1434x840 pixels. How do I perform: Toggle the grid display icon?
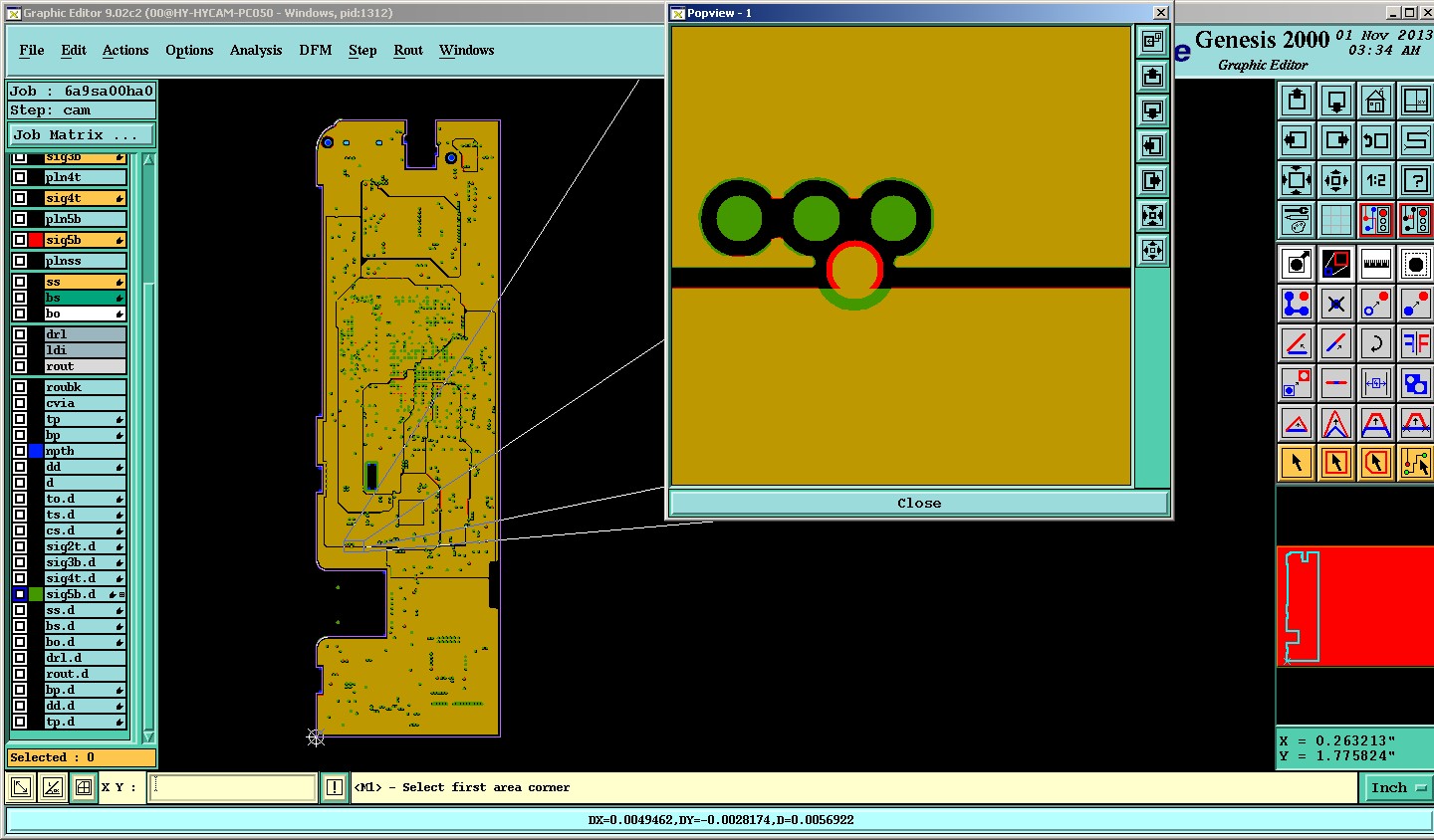(x=1336, y=220)
